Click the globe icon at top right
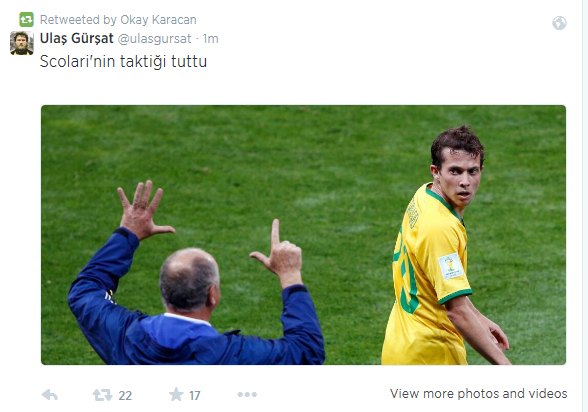 point(559,23)
